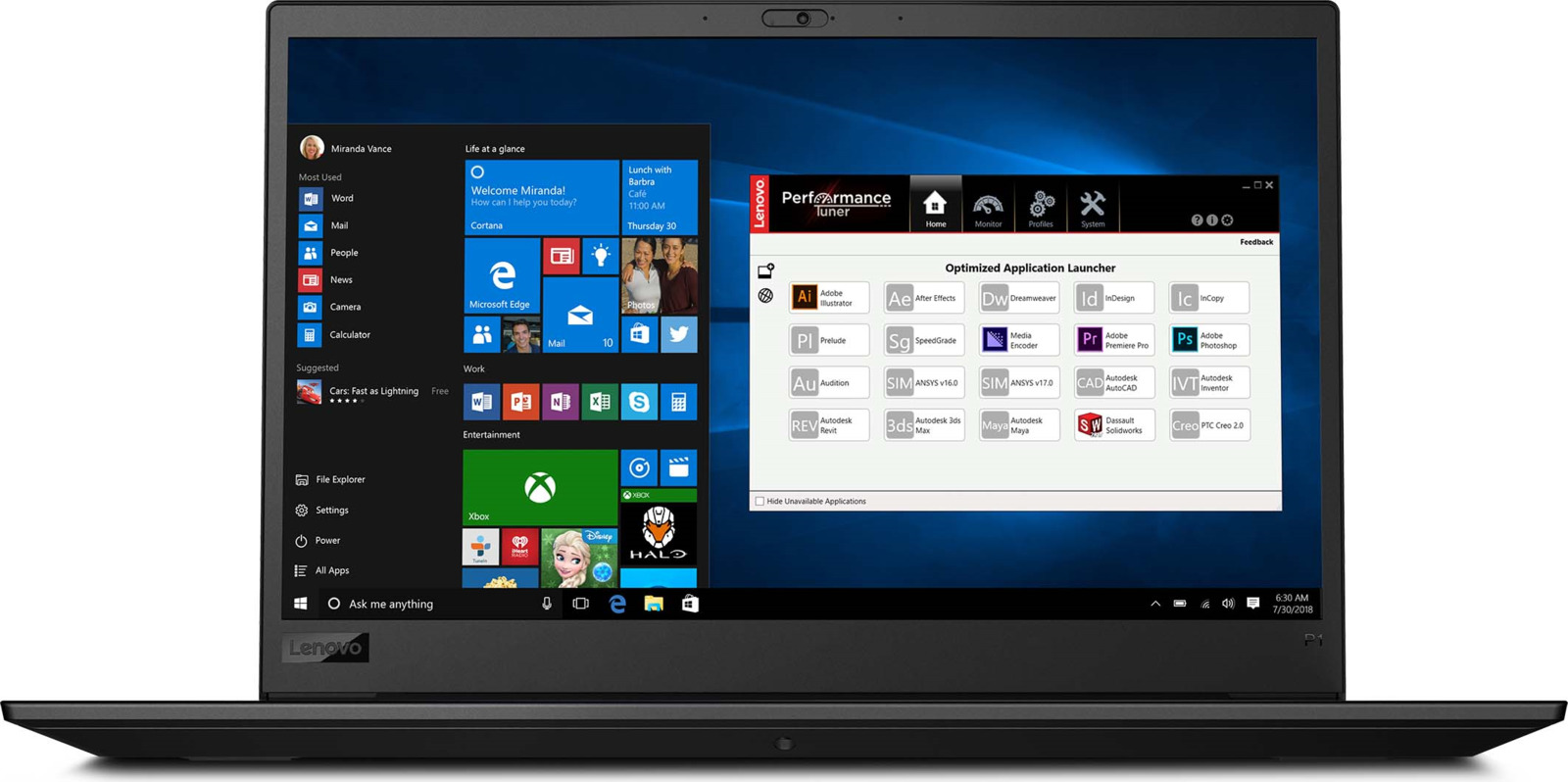Launch Dassault Solidworks

(x=1114, y=425)
